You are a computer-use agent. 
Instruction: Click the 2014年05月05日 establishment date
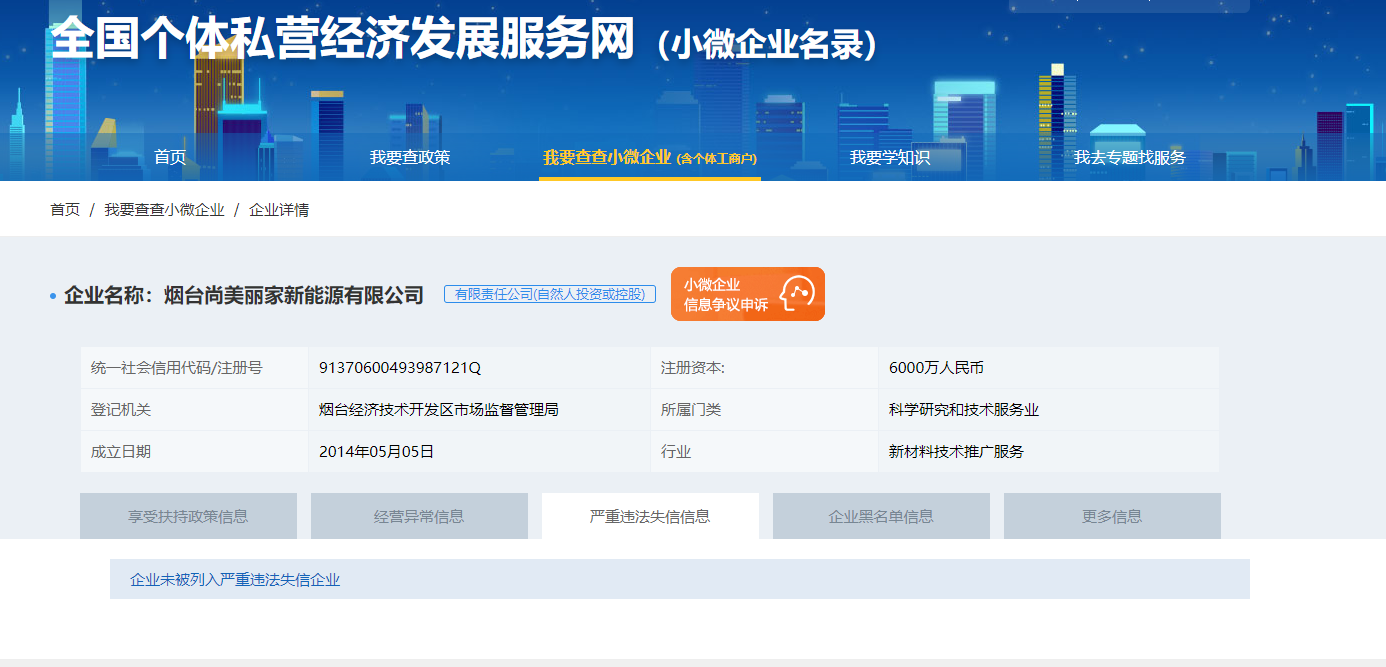[x=376, y=452]
